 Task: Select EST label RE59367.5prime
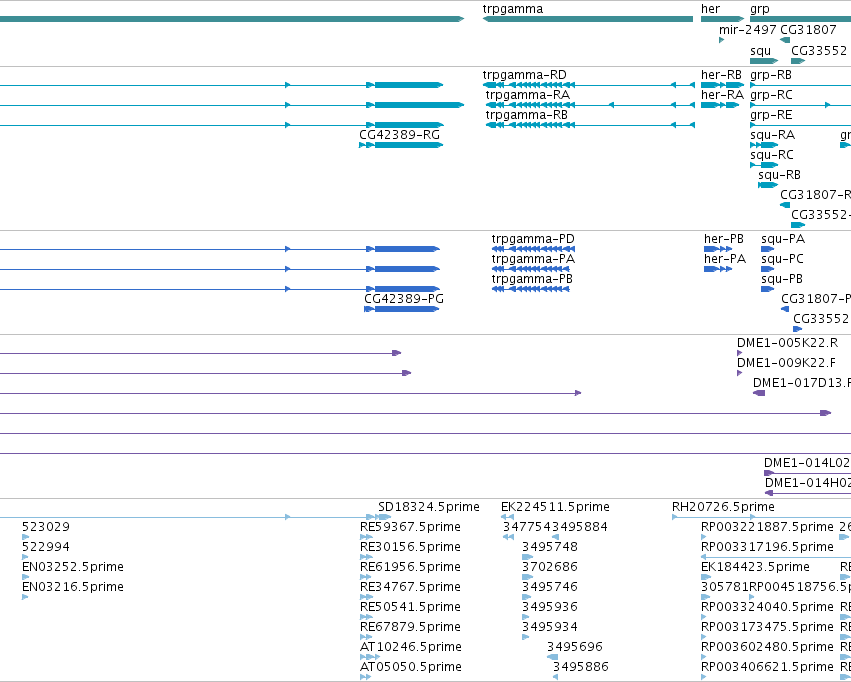410,527
